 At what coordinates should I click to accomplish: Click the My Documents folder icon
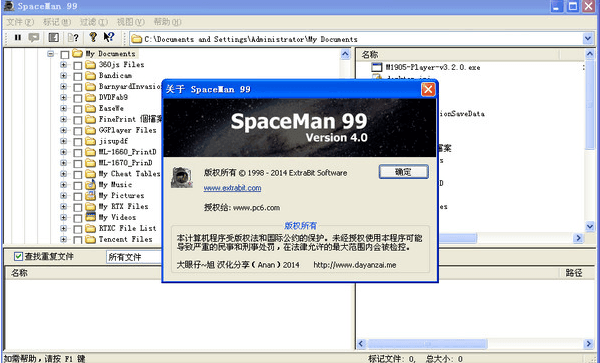(78, 54)
